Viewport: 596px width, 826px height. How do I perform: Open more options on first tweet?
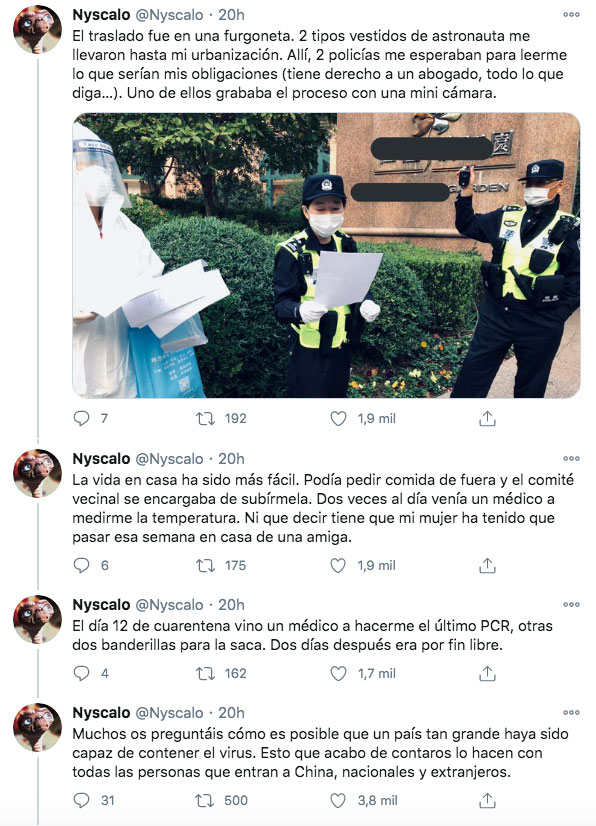pyautogui.click(x=571, y=15)
